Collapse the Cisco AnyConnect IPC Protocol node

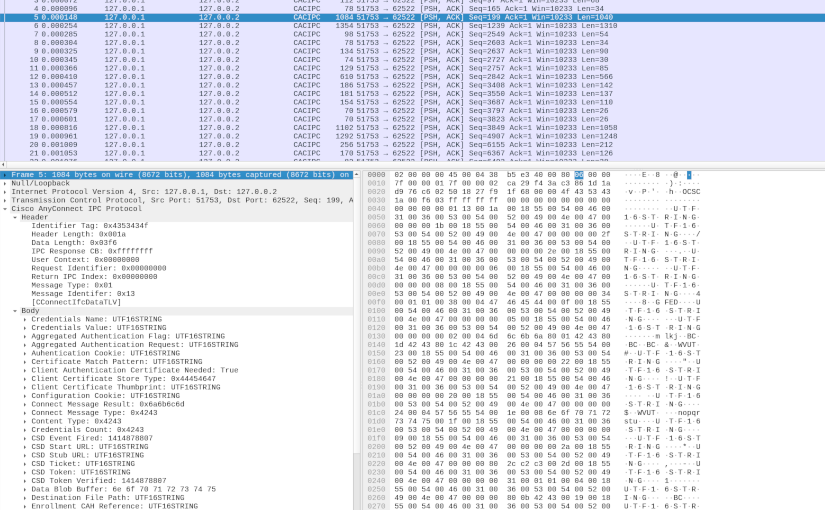pos(5,208)
